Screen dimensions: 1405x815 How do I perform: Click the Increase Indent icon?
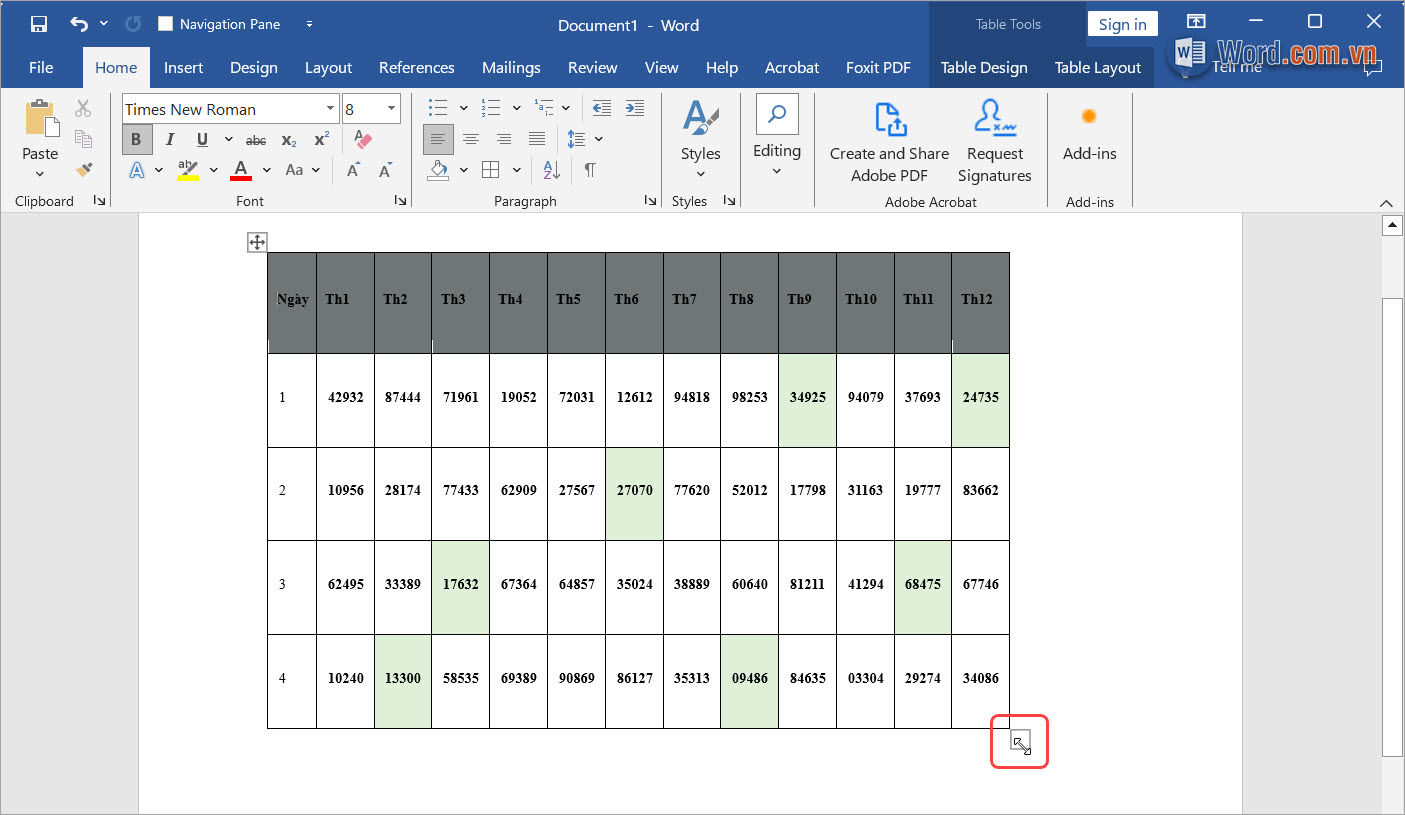pyautogui.click(x=634, y=108)
